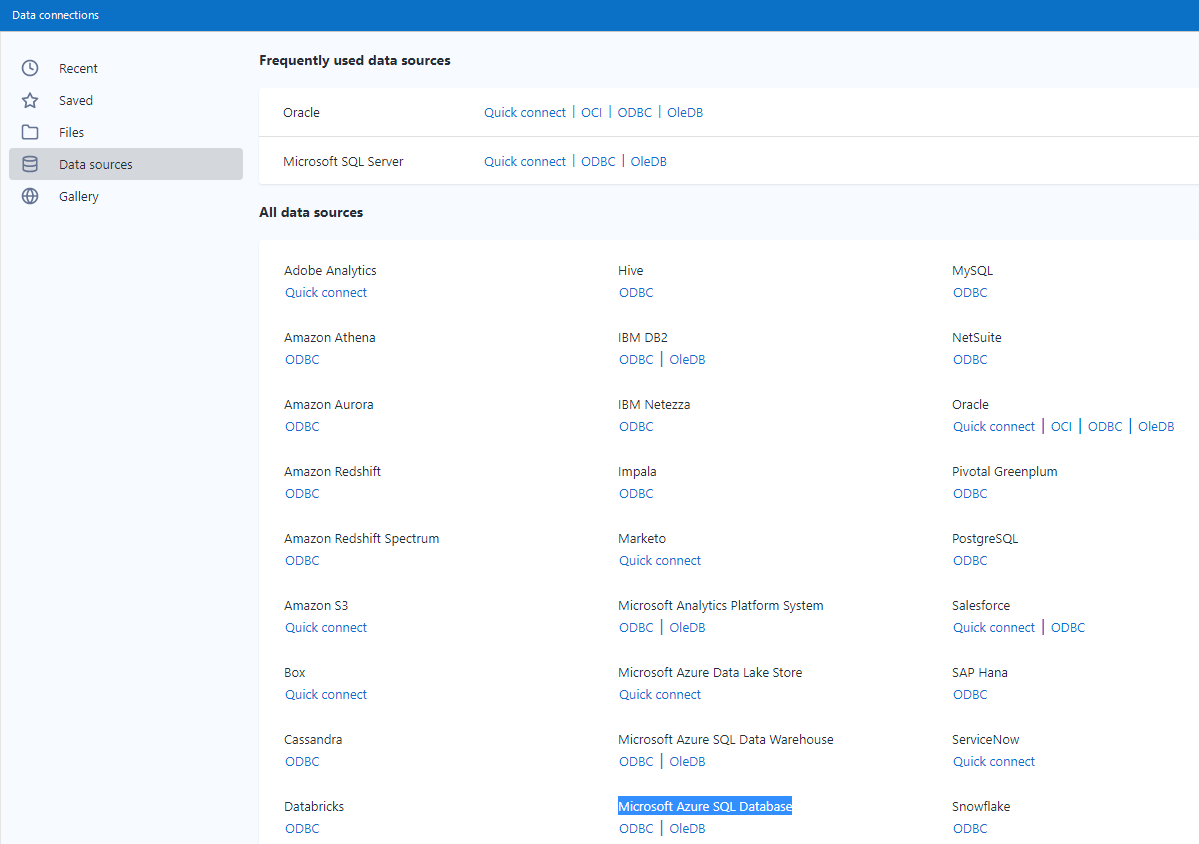Screen dimensions: 1199x844
Task: Quick connect to Marketo
Action: [660, 560]
